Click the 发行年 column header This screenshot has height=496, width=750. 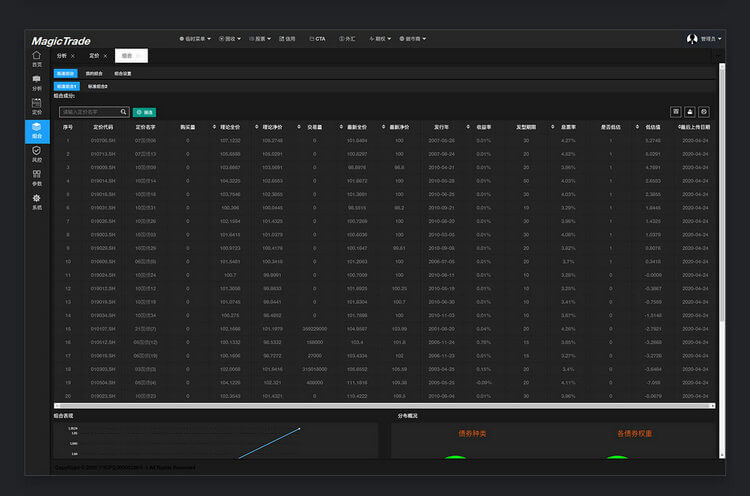[x=441, y=127]
